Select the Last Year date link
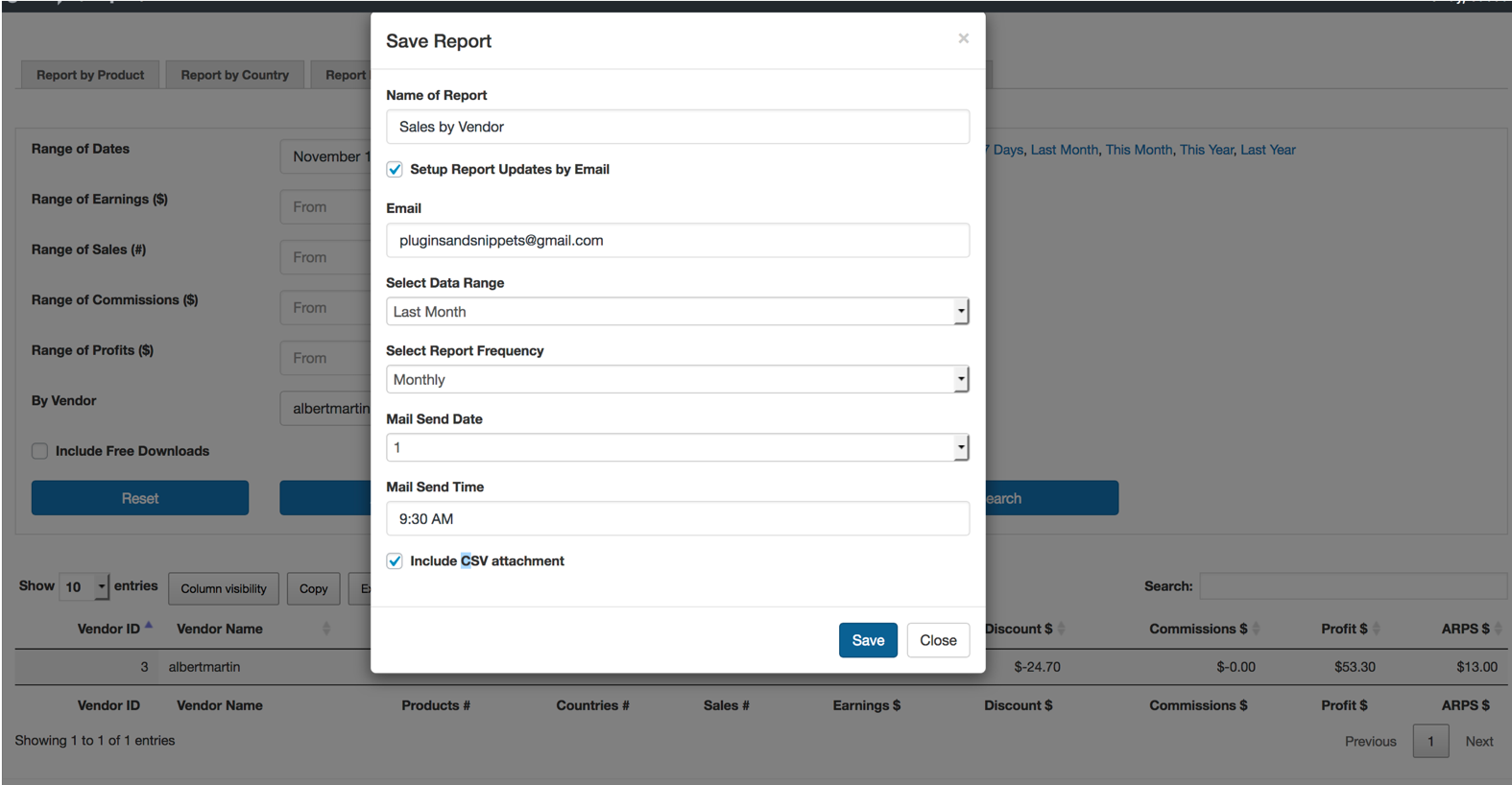1512x785 pixels. (x=1268, y=150)
